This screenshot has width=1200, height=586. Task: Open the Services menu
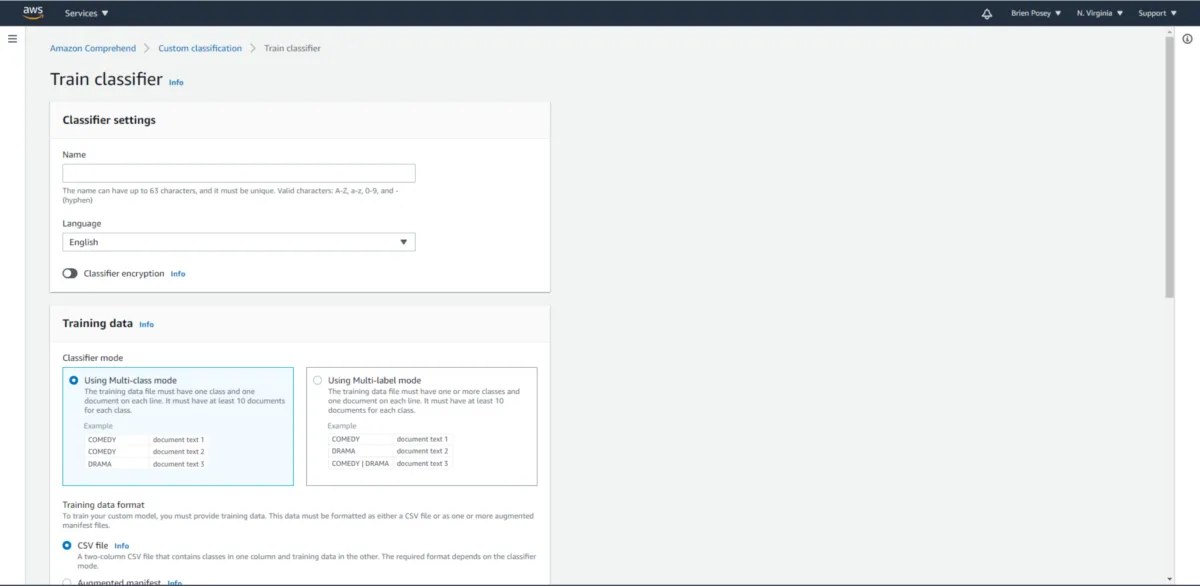click(x=87, y=13)
